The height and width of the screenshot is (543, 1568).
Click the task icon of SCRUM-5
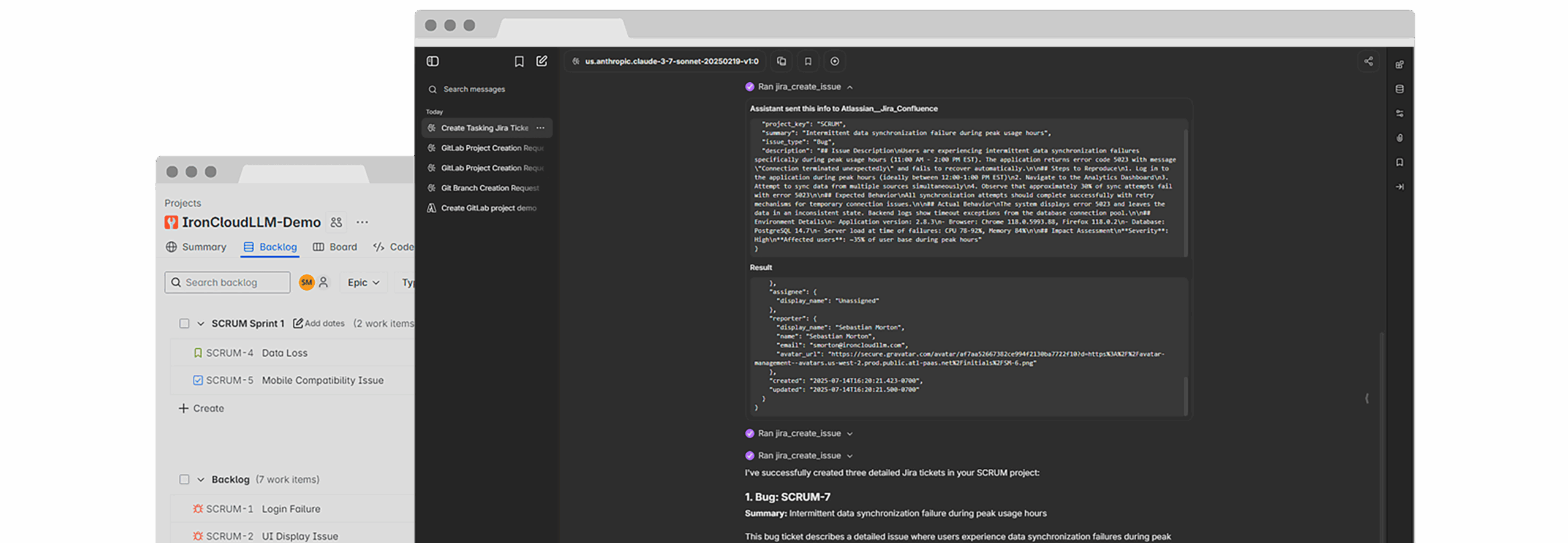[x=198, y=381]
